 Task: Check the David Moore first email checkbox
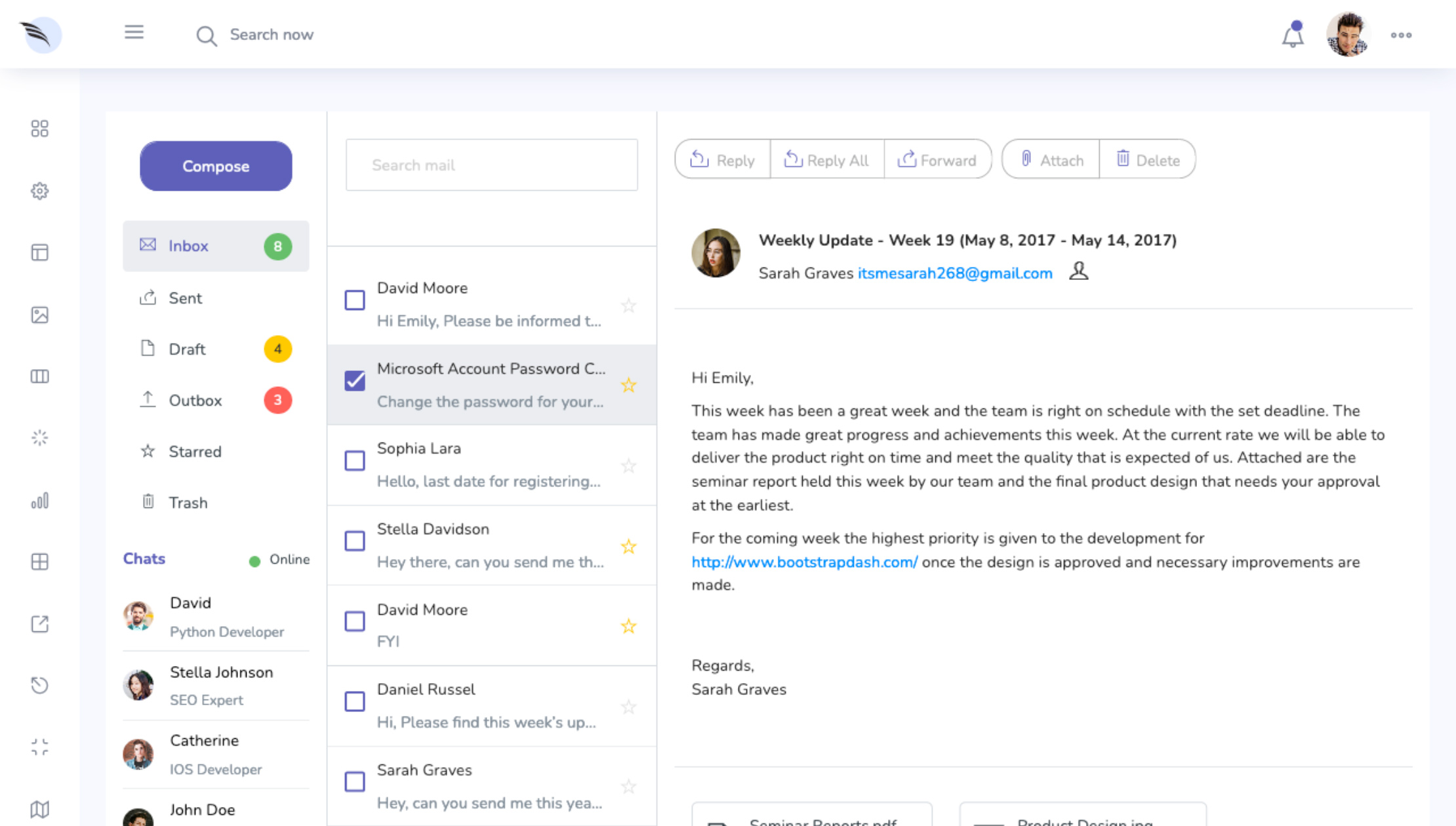355,300
